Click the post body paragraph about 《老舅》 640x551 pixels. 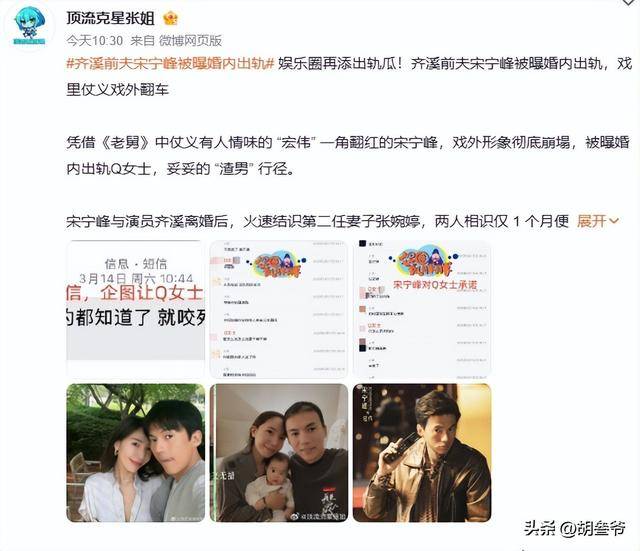[x=348, y=156]
